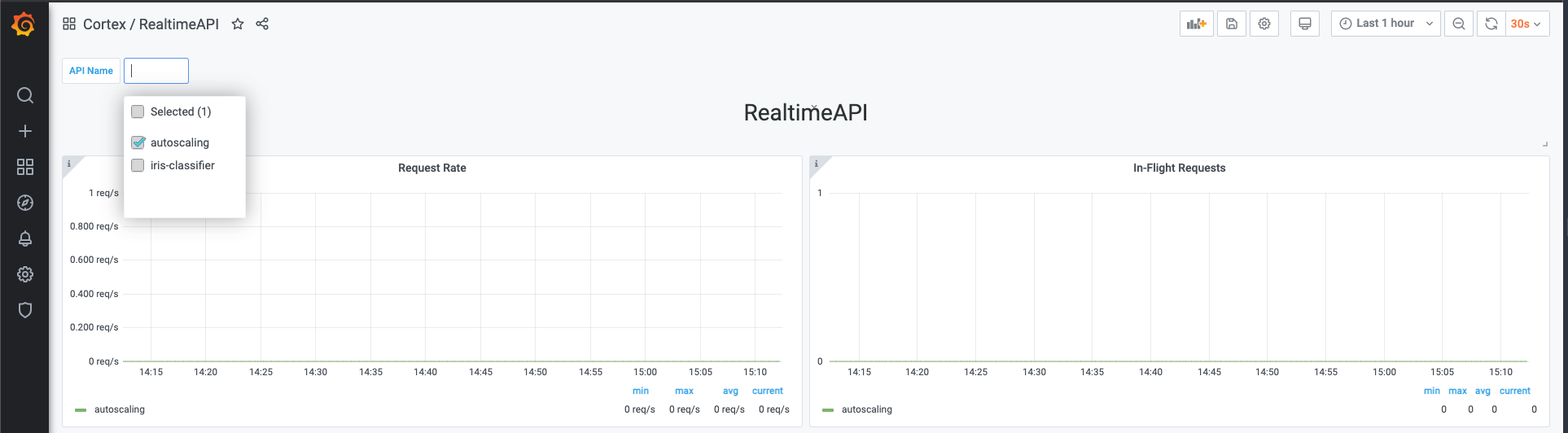Image resolution: width=1568 pixels, height=433 pixels.
Task: Click autoscaling legend color swatch in Request Rate
Action: [x=81, y=409]
